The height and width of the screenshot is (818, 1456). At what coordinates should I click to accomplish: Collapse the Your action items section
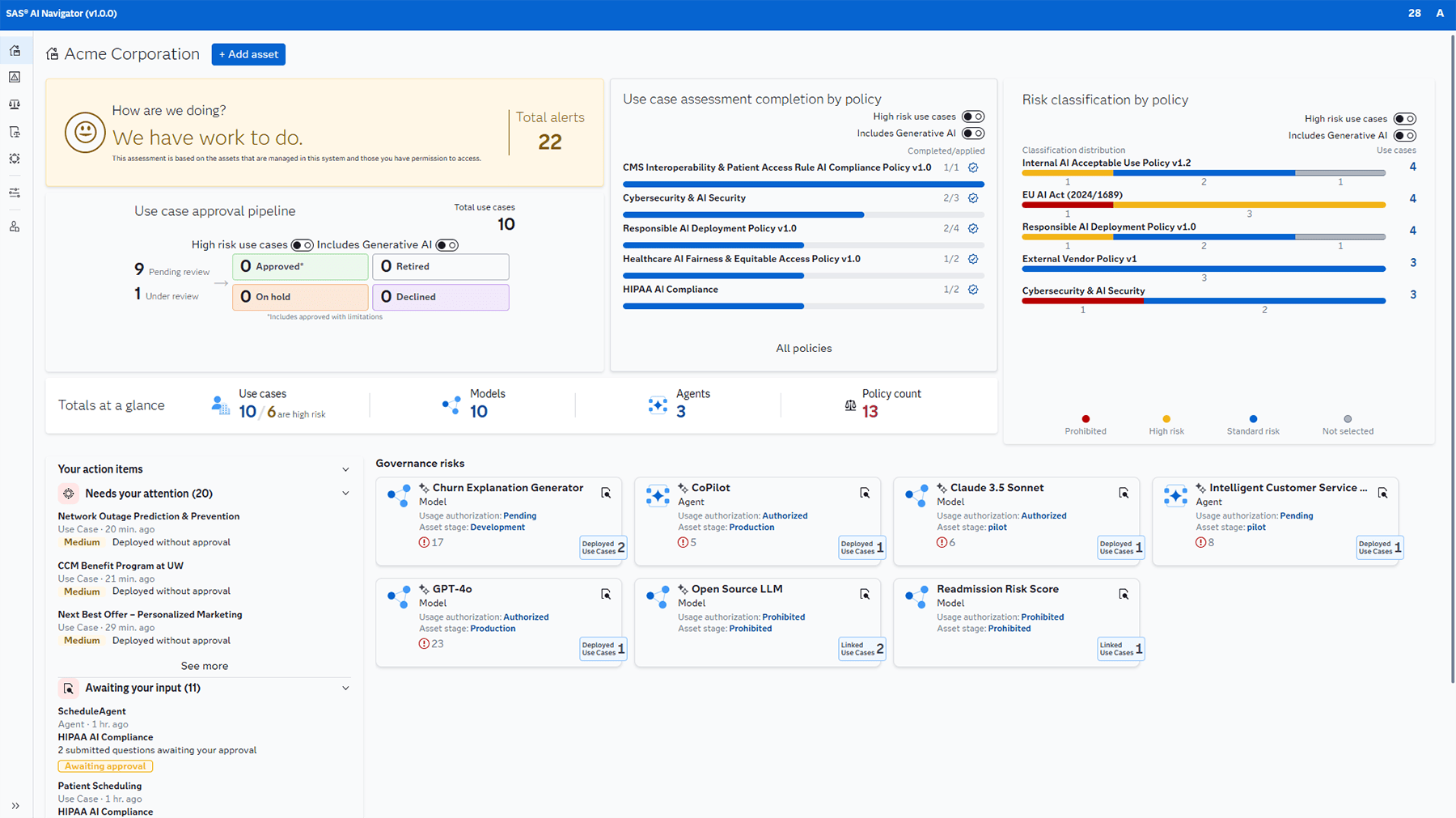click(345, 469)
